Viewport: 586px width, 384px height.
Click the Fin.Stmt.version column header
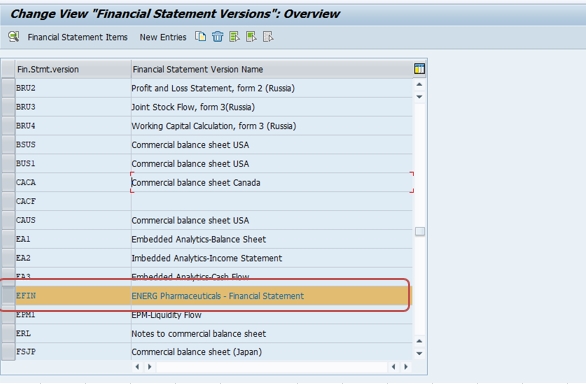[73, 69]
